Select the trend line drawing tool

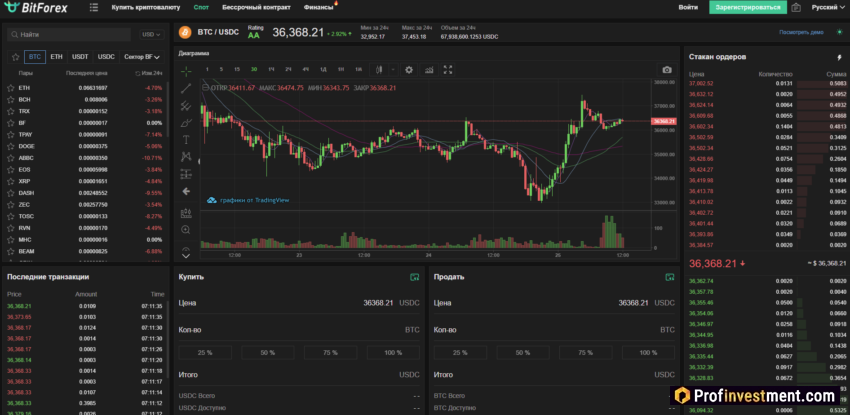point(186,88)
